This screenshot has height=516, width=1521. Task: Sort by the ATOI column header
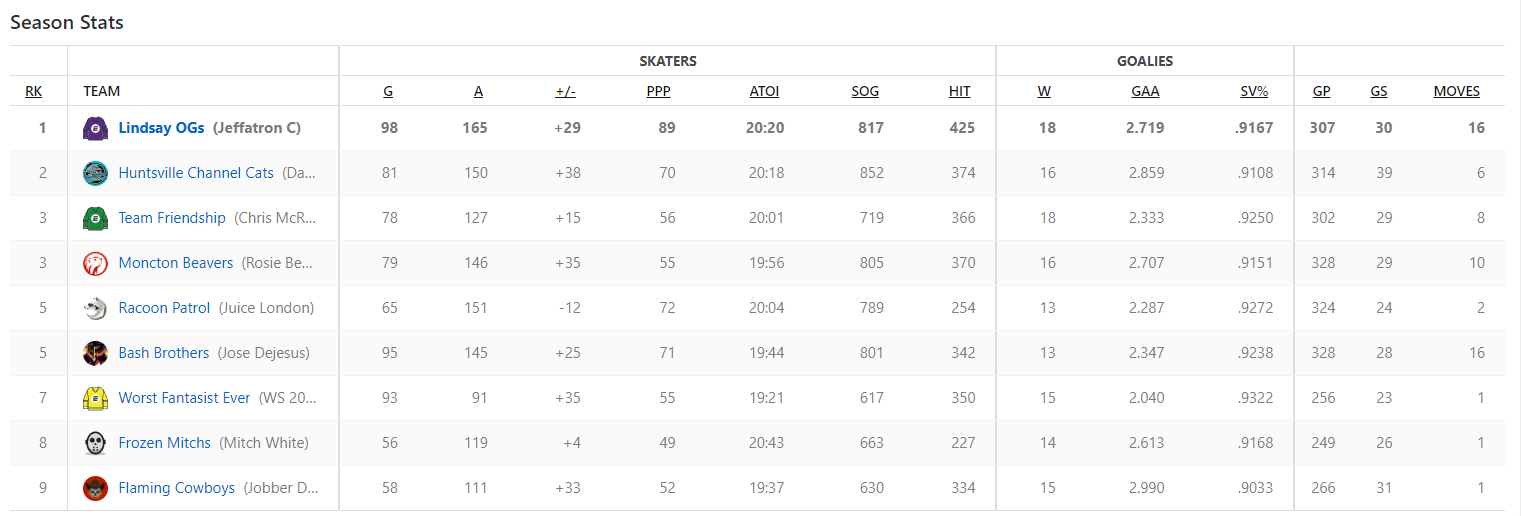click(x=764, y=91)
